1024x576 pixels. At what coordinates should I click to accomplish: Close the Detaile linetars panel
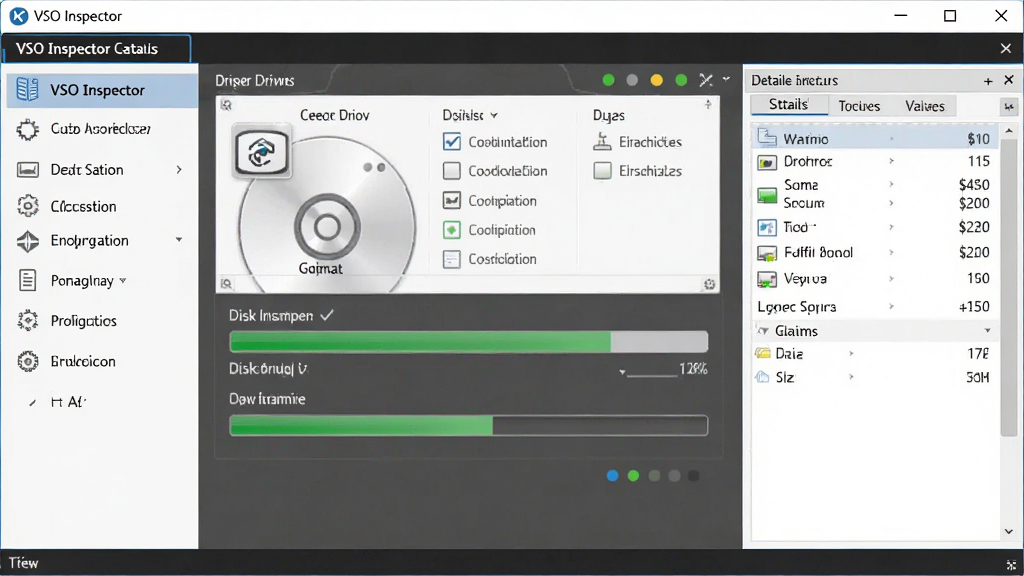pyautogui.click(x=1009, y=80)
